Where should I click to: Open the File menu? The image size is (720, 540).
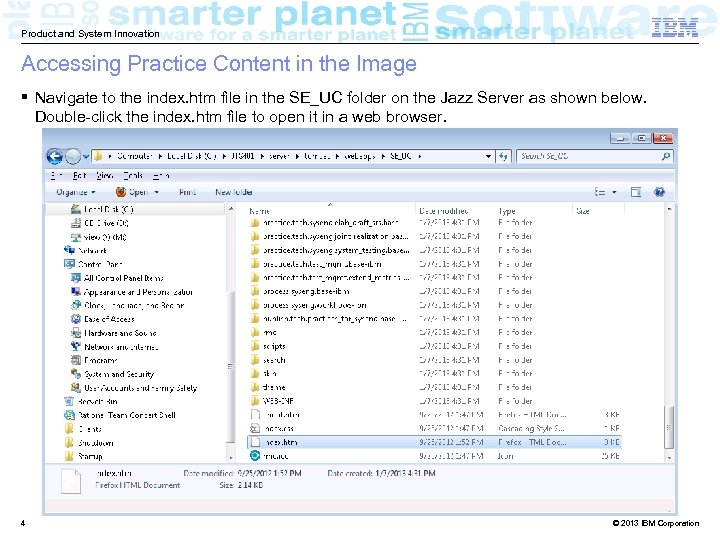point(55,175)
